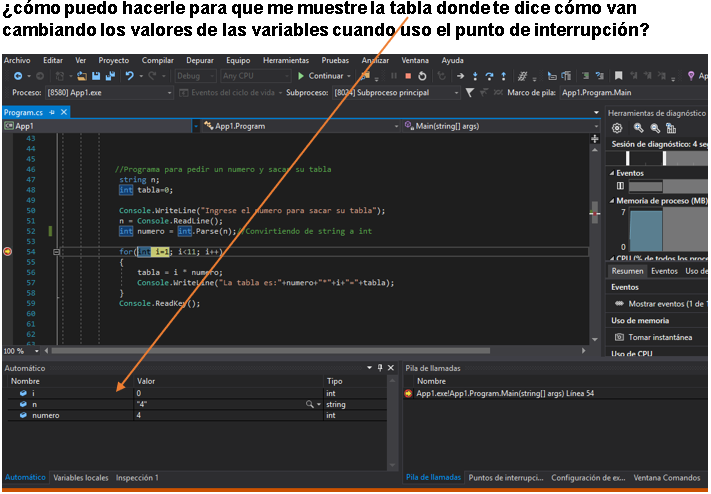Zoom out on the diagnostic timeline
This screenshot has width=711, height=494.
(655, 128)
